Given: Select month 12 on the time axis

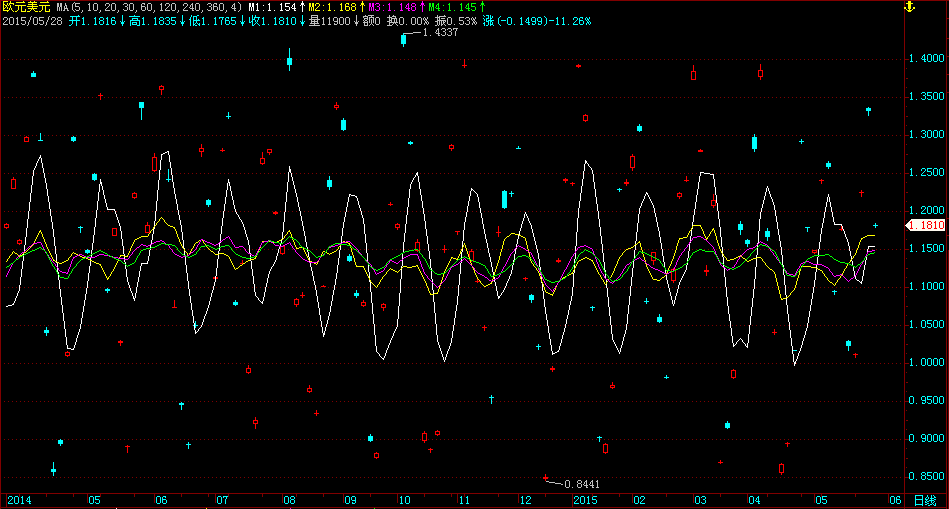Looking at the screenshot, I should click(x=525, y=499).
